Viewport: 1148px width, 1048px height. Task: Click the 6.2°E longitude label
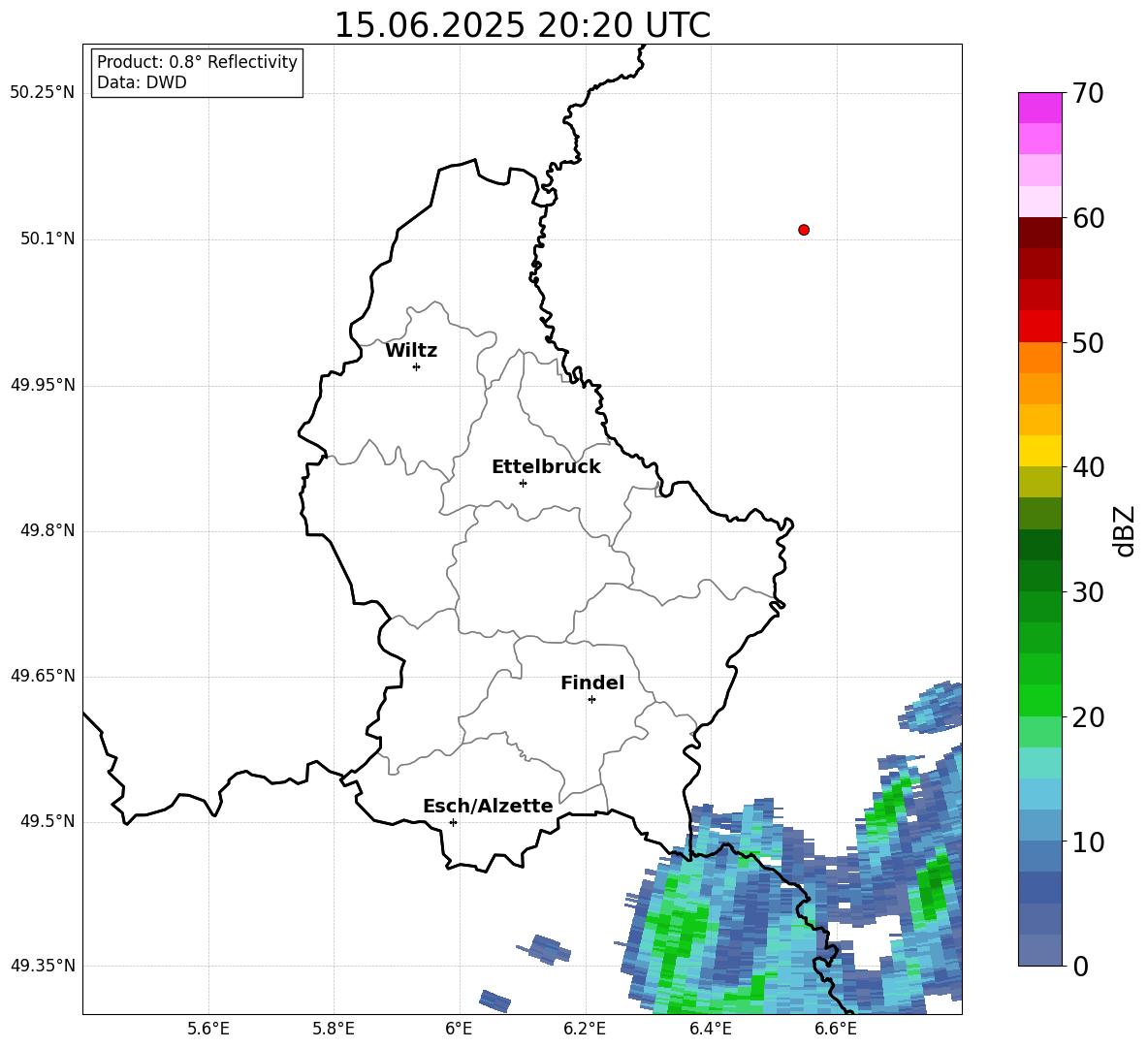[x=585, y=1029]
